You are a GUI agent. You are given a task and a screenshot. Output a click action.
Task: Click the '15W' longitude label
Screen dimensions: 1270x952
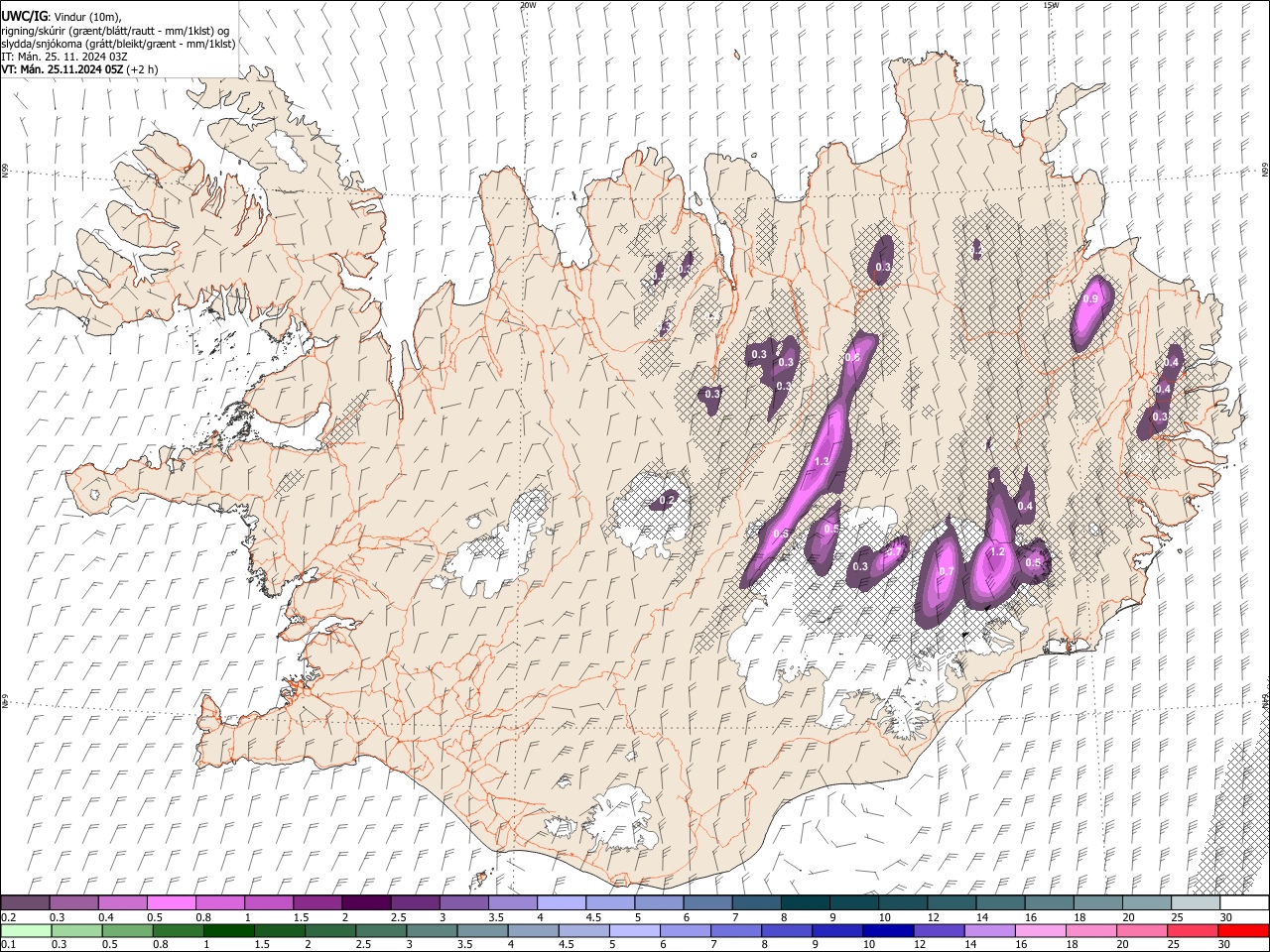[1051, 5]
